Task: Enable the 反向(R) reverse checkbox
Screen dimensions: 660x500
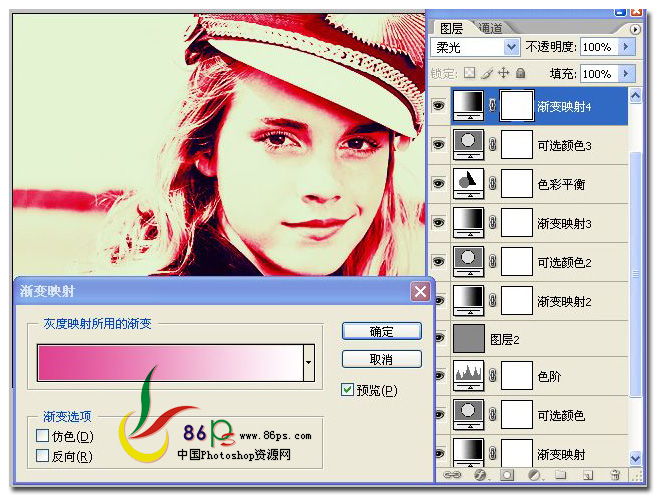Action: tap(42, 455)
